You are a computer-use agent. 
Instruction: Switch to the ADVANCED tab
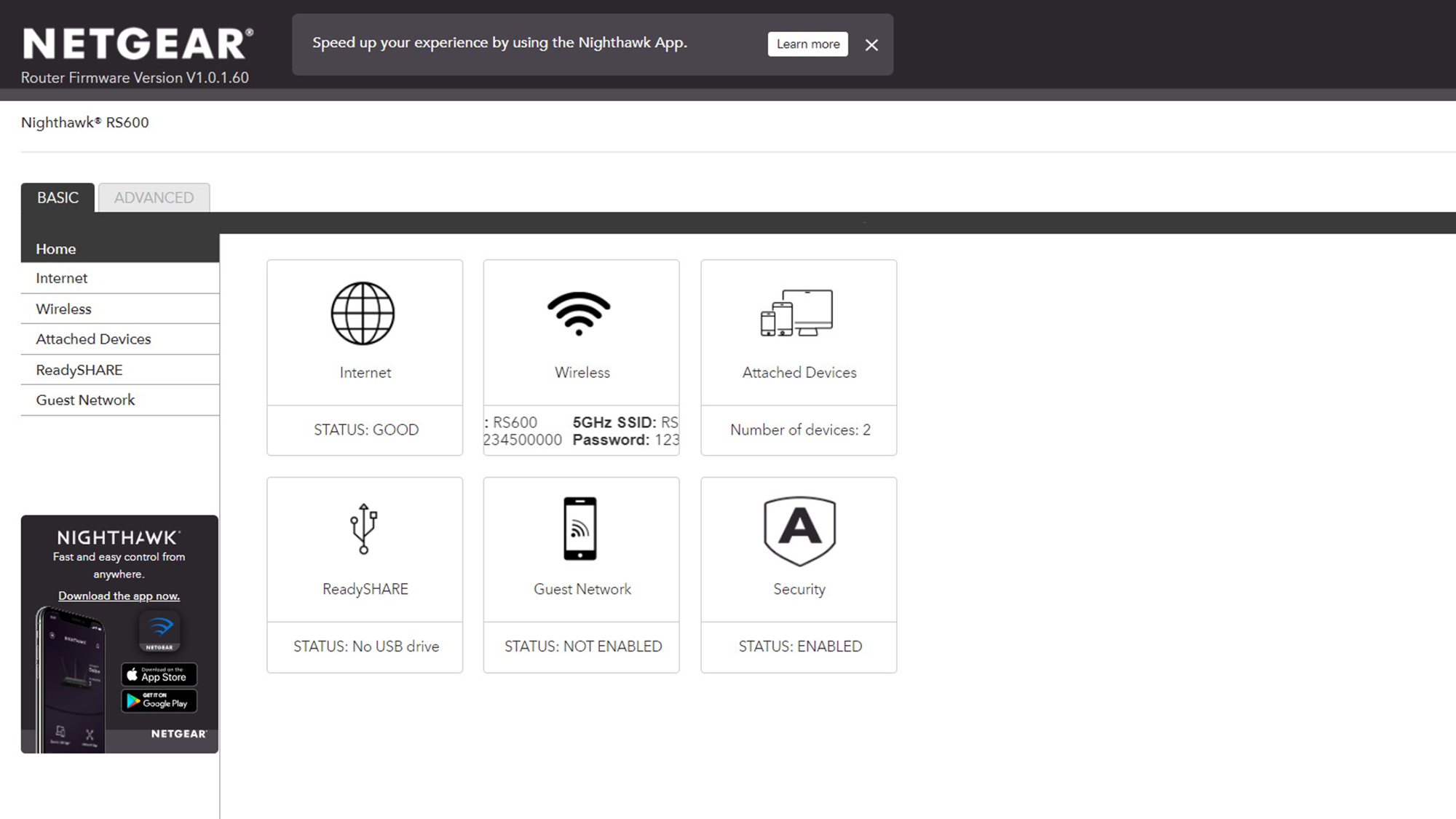[x=154, y=197]
